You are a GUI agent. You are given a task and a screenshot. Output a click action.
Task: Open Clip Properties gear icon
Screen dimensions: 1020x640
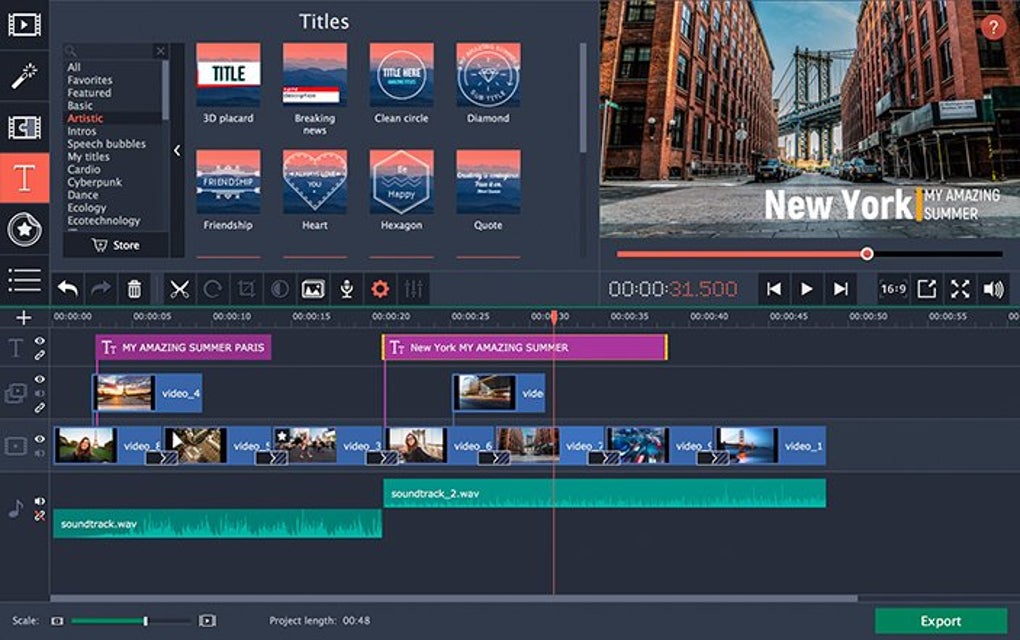380,289
